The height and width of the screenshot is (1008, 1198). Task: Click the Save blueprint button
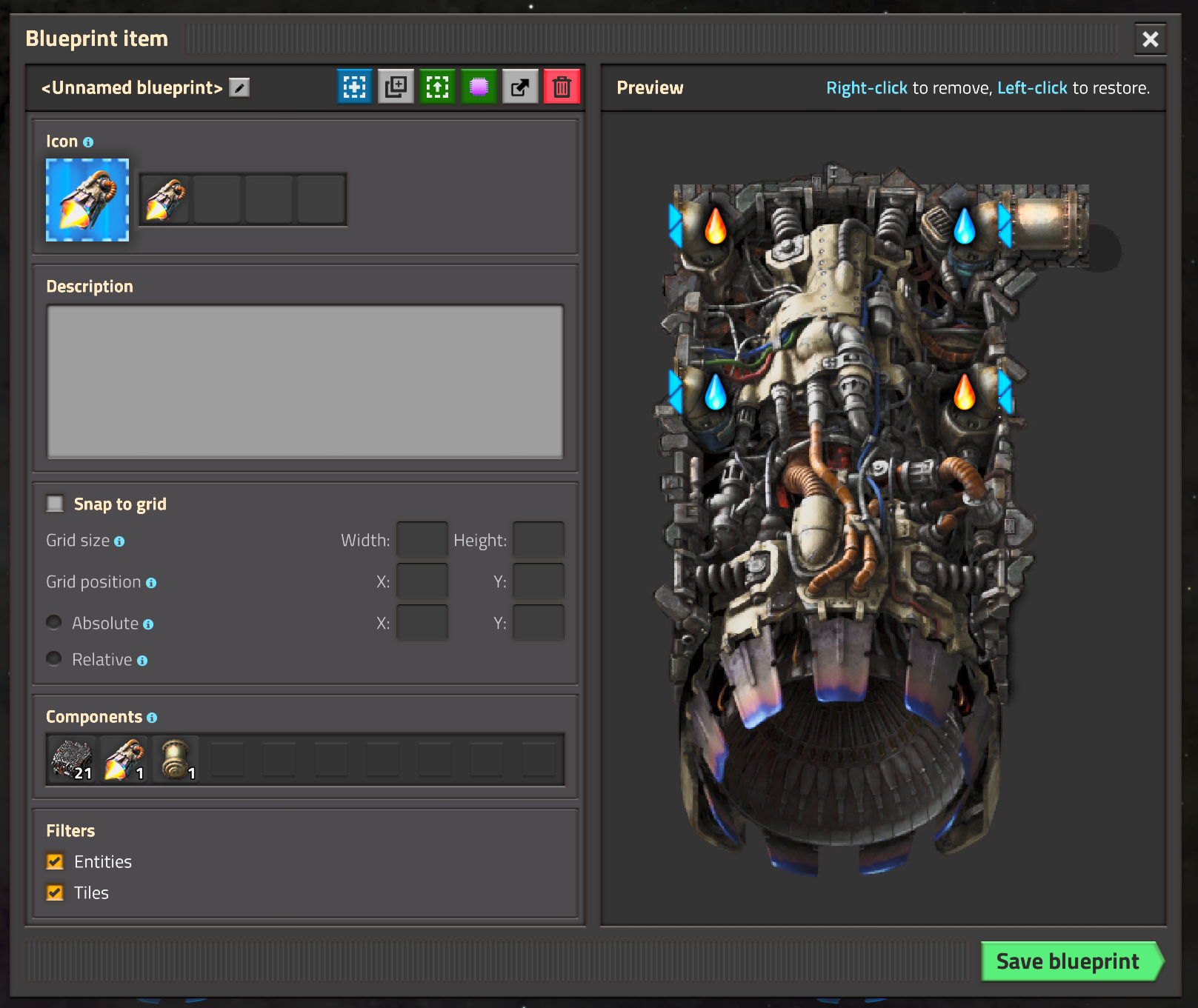[1072, 961]
